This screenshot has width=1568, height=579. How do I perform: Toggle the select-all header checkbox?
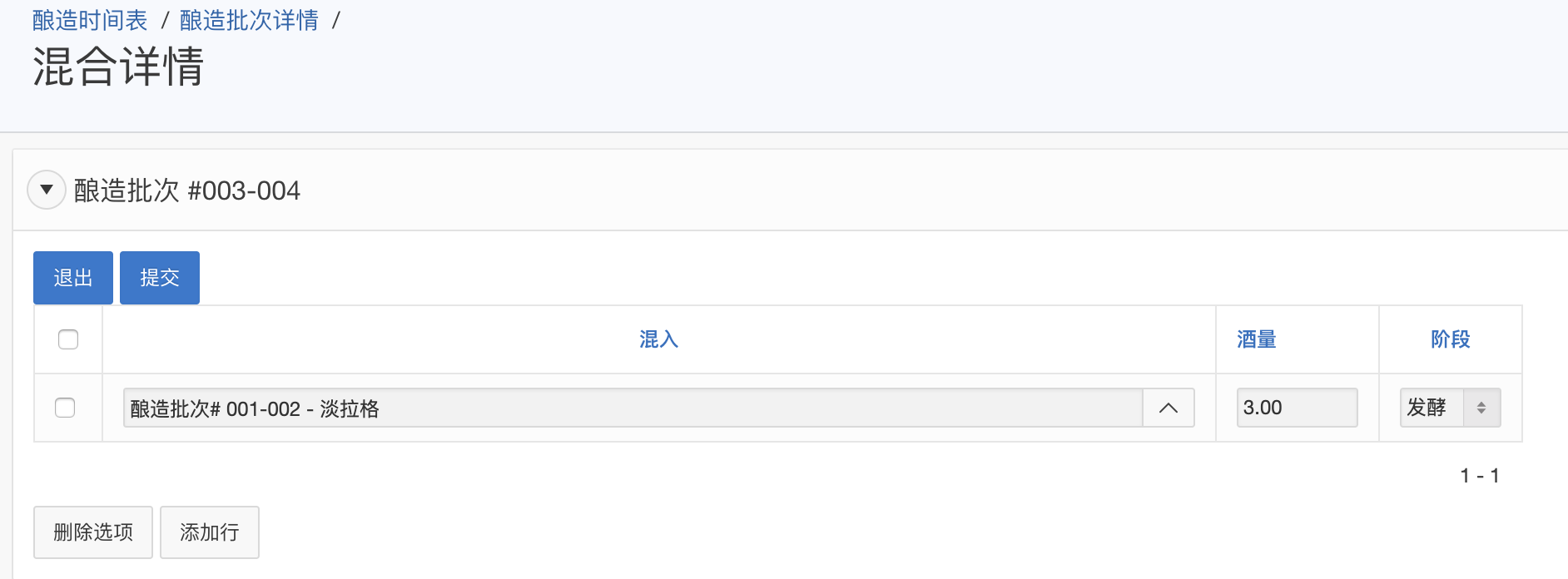[68, 339]
